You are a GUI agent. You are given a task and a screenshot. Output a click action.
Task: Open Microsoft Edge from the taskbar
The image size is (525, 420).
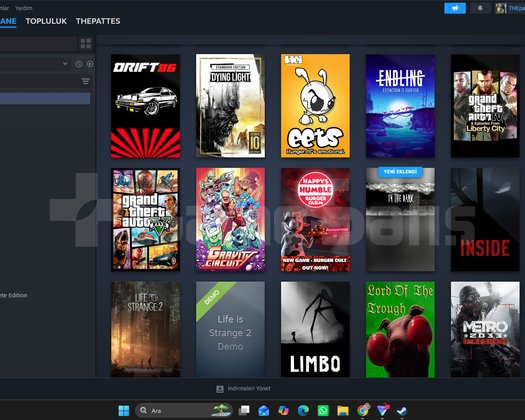[303, 410]
